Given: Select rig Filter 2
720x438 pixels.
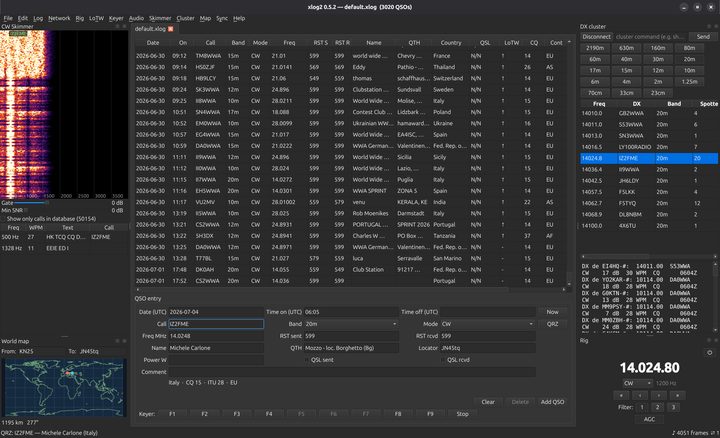Looking at the screenshot, I should click(x=658, y=407).
